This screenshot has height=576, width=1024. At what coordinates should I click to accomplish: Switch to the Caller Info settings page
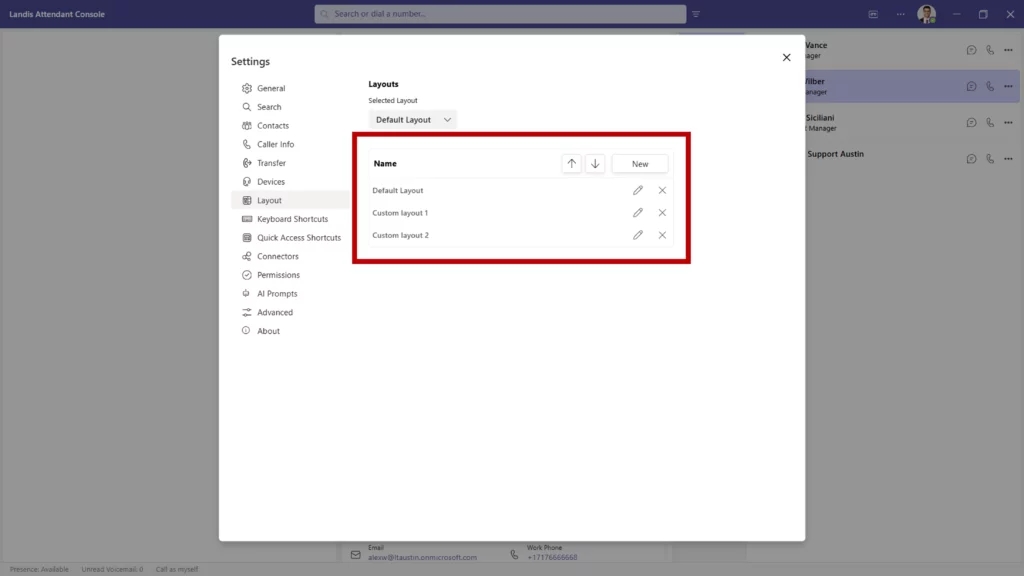tap(275, 144)
